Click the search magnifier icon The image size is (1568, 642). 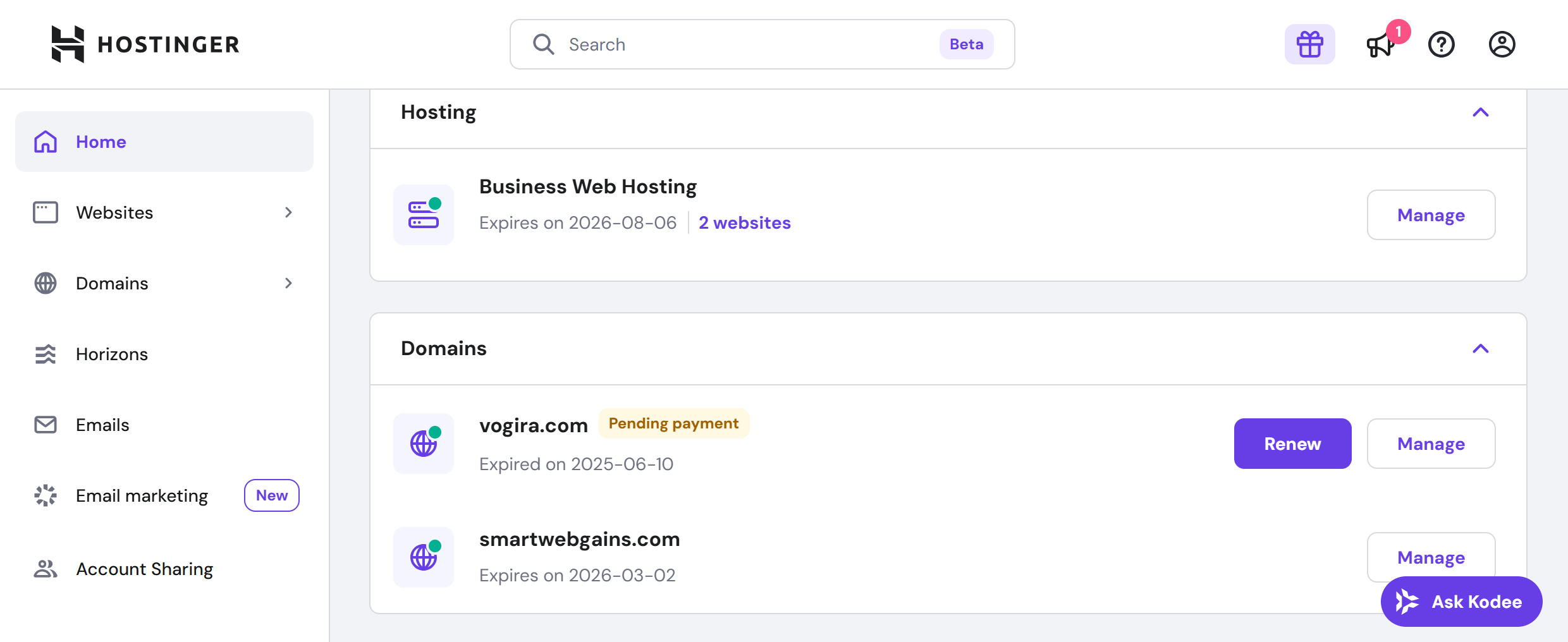[542, 44]
